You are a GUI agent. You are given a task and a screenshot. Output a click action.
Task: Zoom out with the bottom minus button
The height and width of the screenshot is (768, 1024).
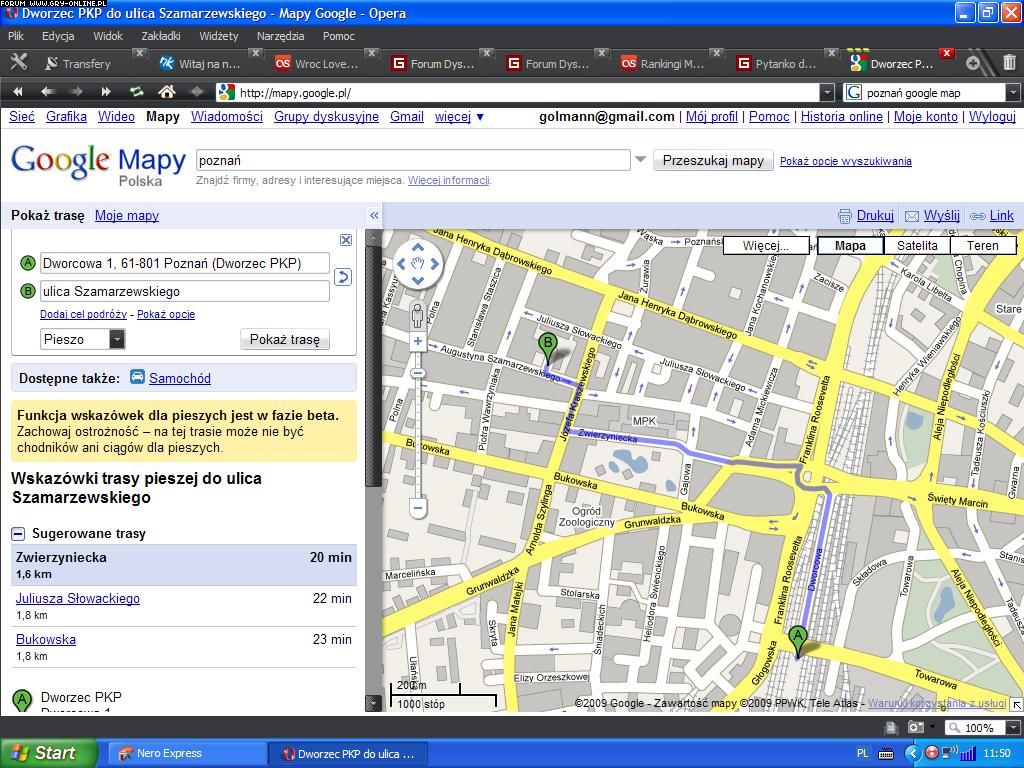click(418, 507)
